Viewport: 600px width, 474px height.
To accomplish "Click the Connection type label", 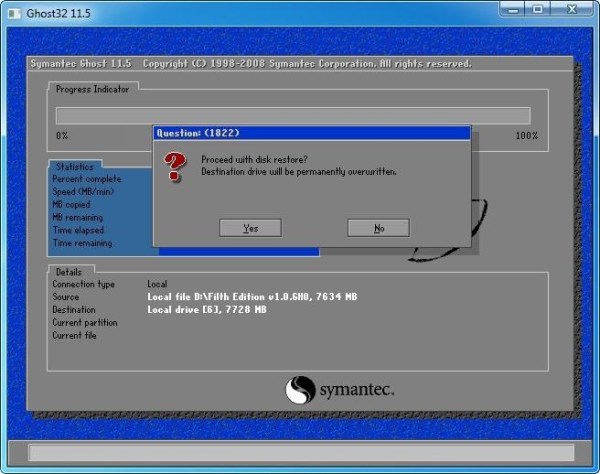I will pyautogui.click(x=84, y=284).
